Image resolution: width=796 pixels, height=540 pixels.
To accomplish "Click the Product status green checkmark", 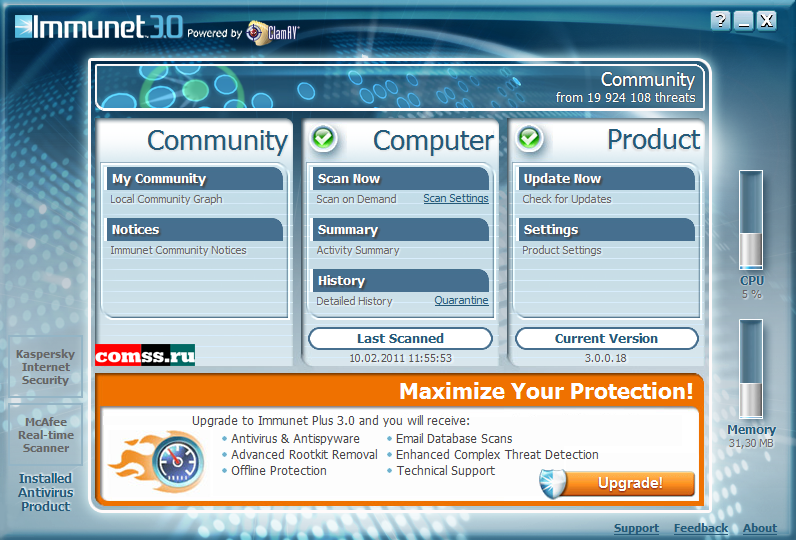I will pos(529,137).
